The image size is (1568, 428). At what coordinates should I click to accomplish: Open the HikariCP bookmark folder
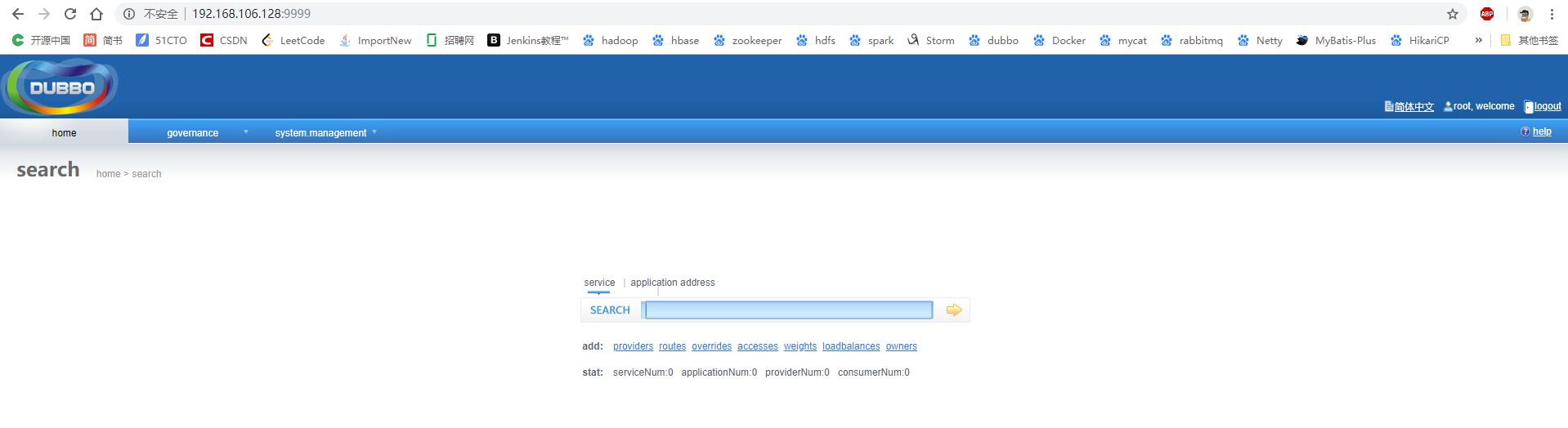(1419, 40)
